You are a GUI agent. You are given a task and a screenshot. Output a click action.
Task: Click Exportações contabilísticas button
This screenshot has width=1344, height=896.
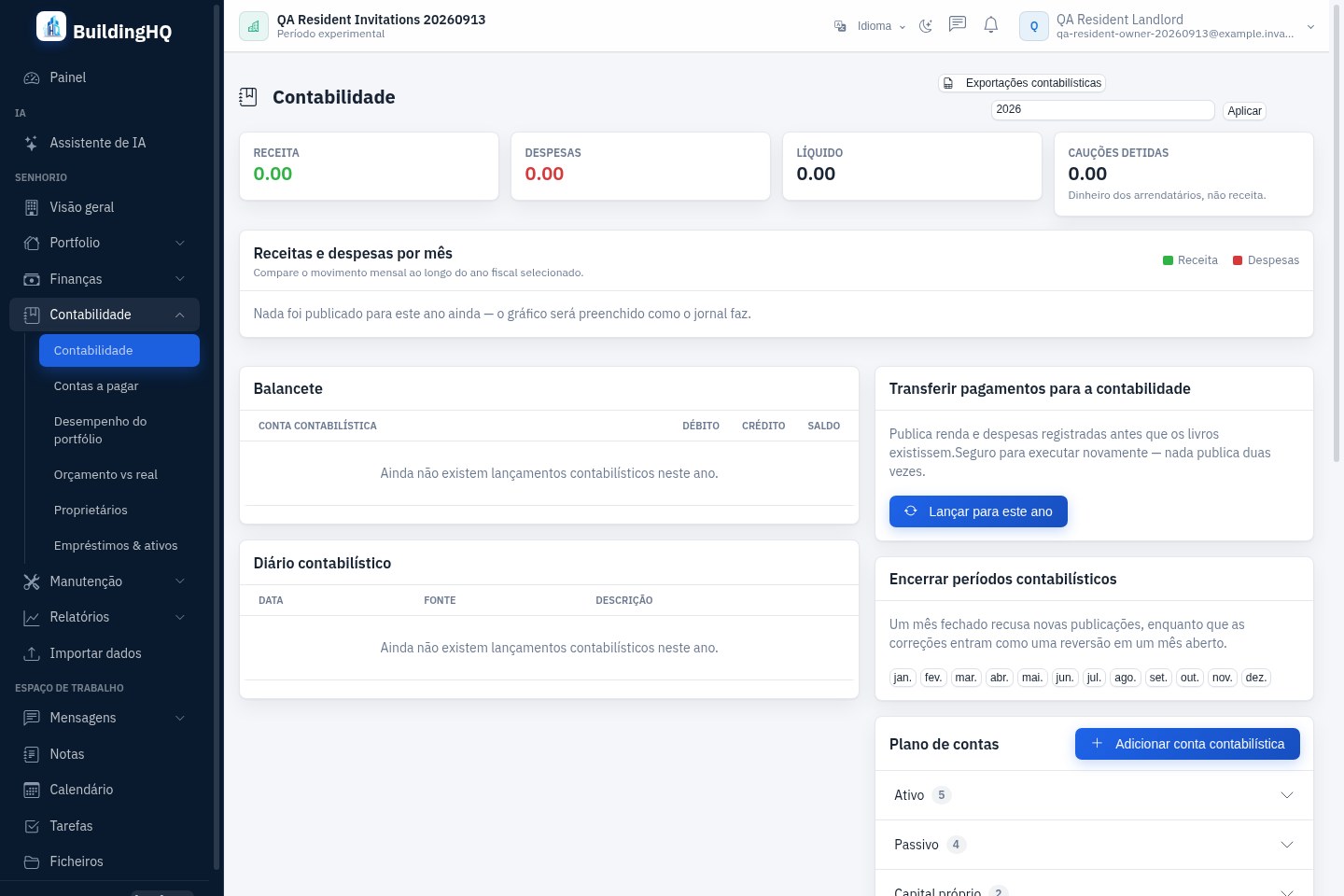[1022, 83]
